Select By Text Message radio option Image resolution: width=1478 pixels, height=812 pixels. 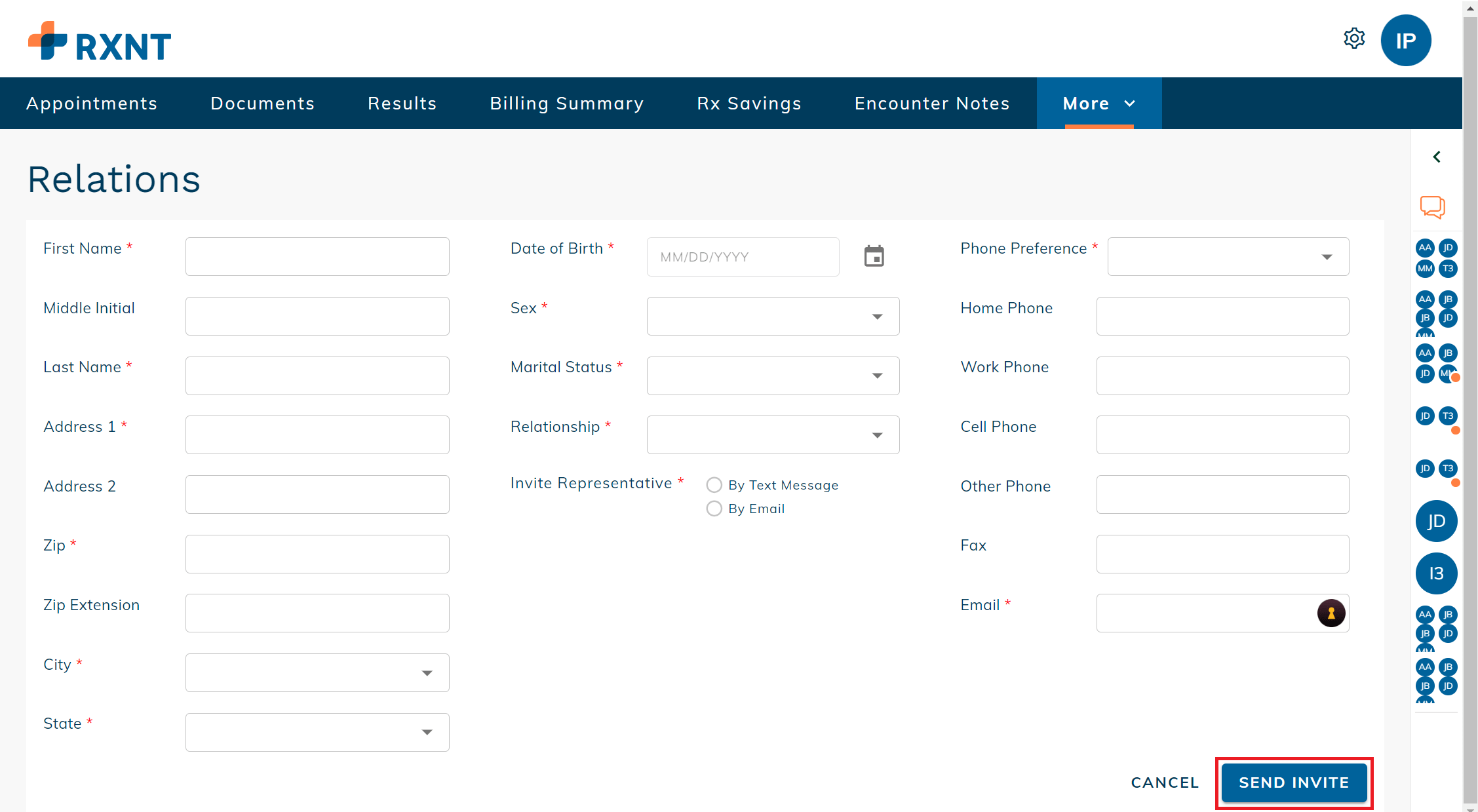point(714,485)
